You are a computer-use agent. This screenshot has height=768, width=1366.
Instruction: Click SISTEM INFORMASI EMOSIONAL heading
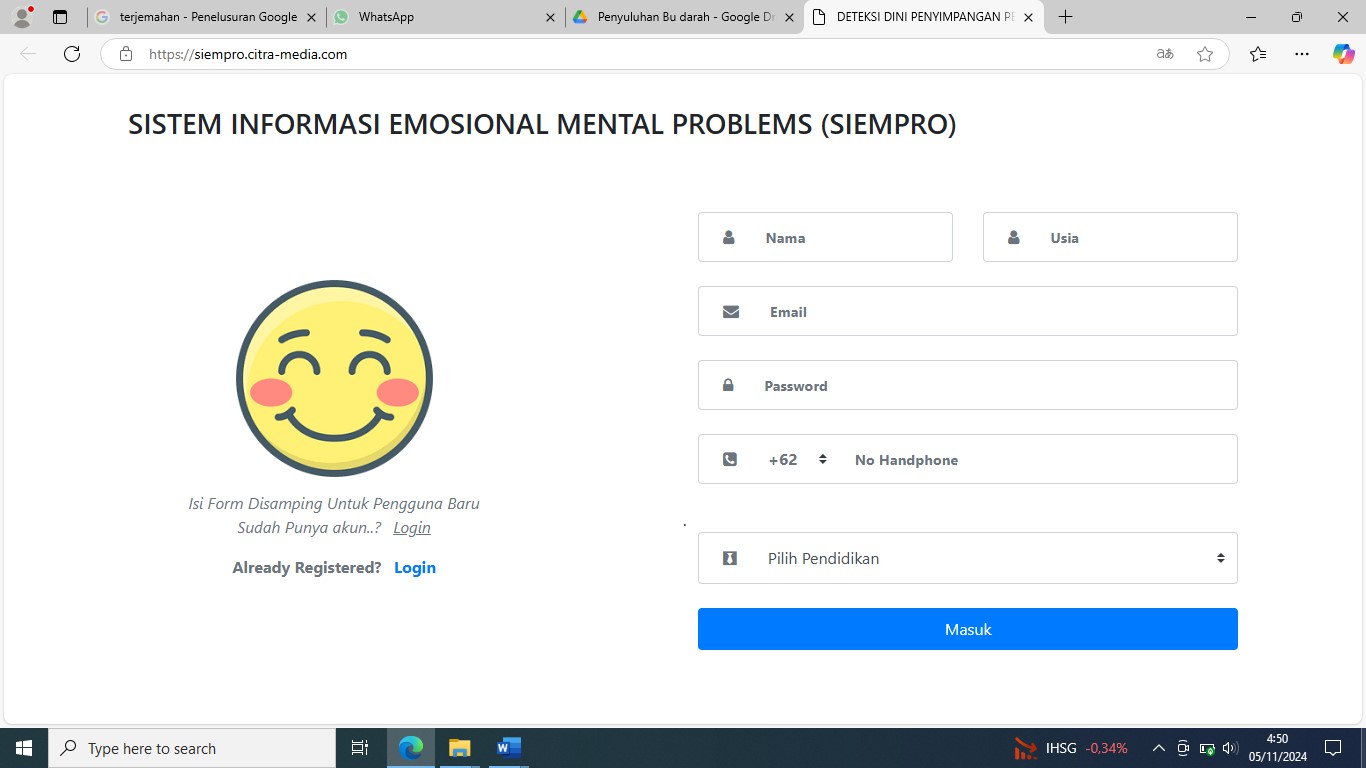click(x=542, y=124)
